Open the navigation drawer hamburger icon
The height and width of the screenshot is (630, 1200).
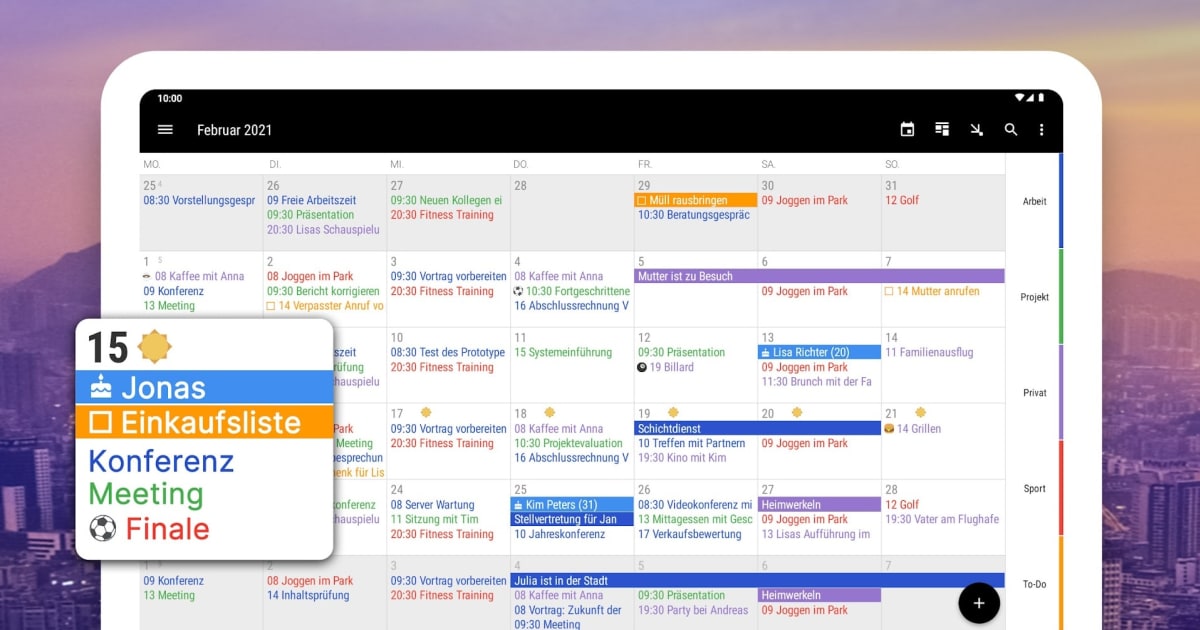(166, 129)
